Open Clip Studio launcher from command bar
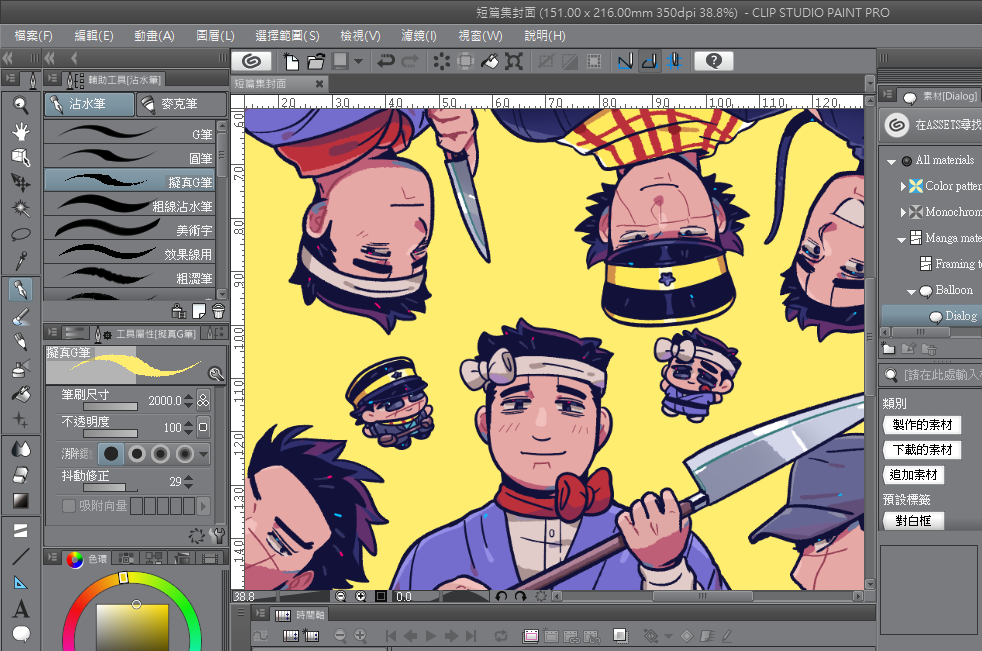 [252, 61]
